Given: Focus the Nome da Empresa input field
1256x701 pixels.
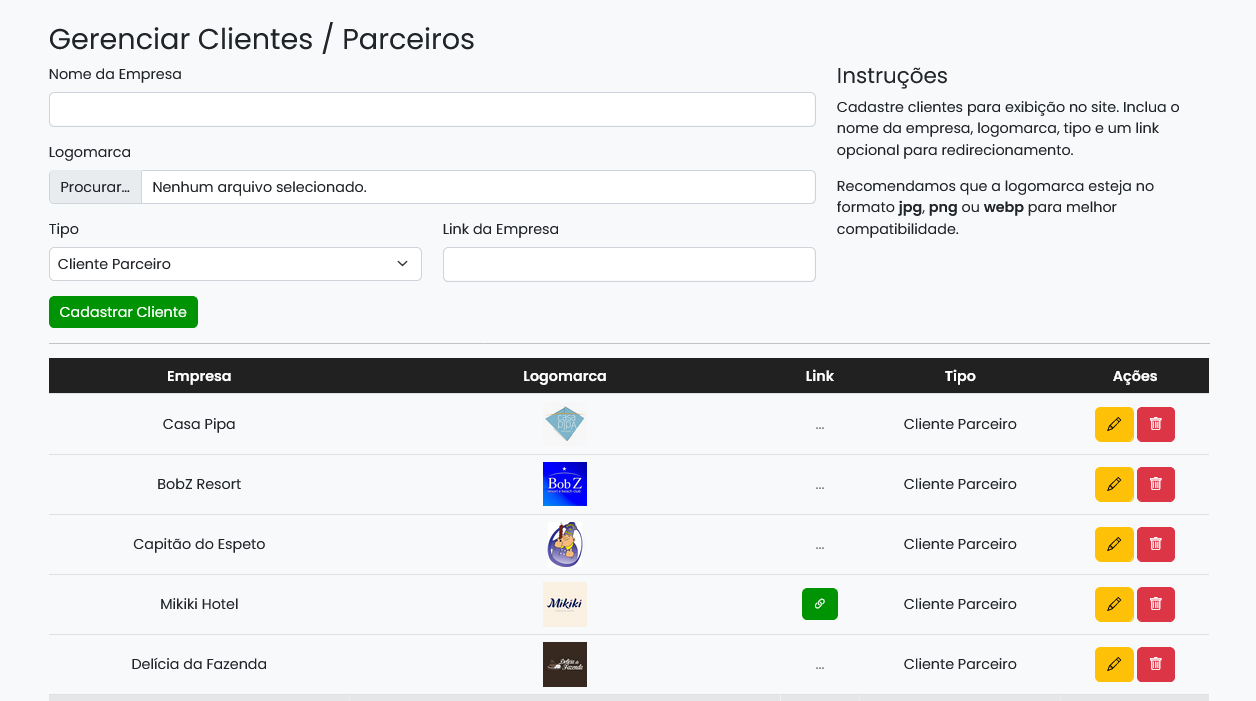Looking at the screenshot, I should pos(432,110).
